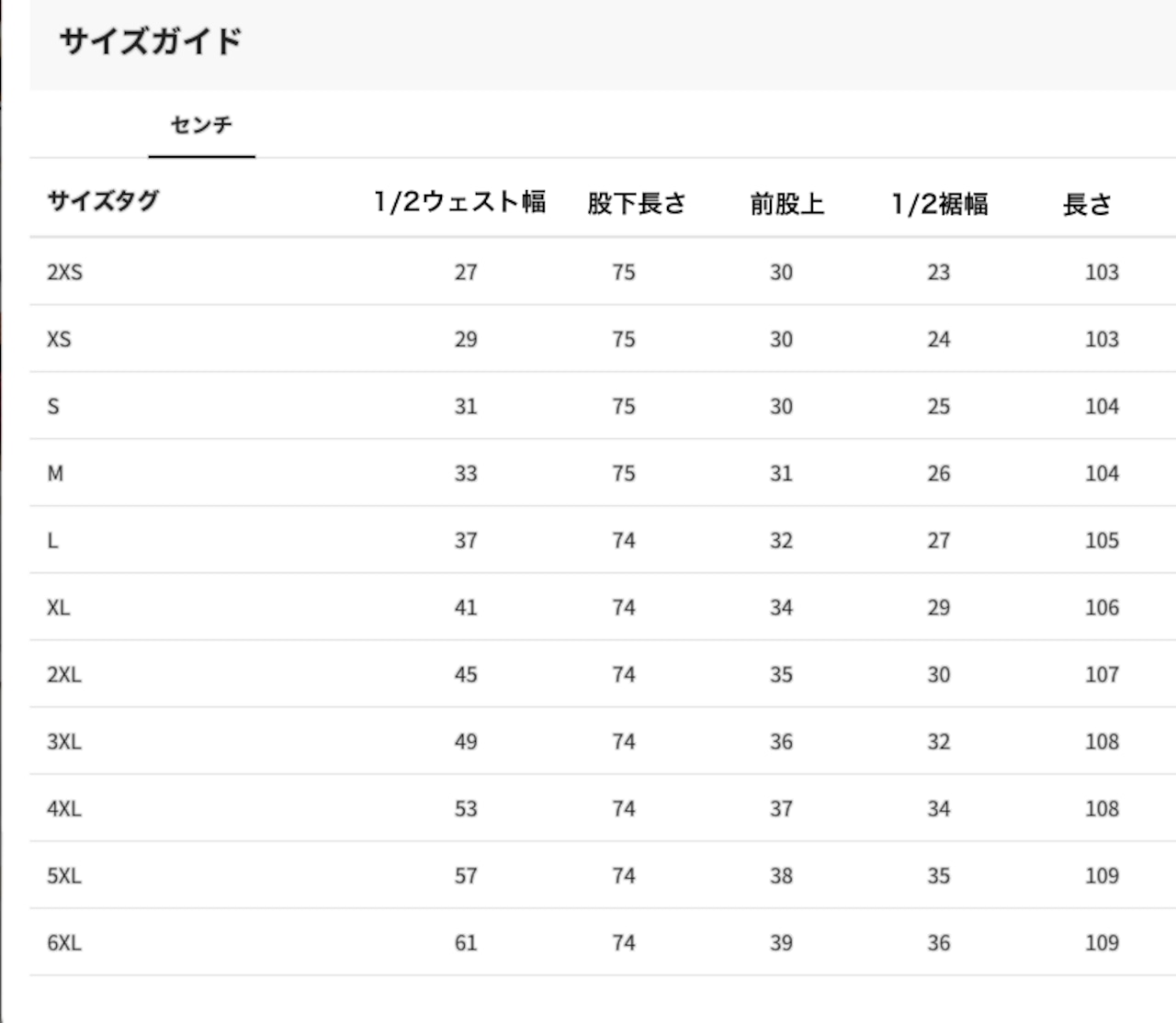The width and height of the screenshot is (1176, 1023).
Task: Click the 1/2ウェスト幅 column header
Action: tap(459, 202)
